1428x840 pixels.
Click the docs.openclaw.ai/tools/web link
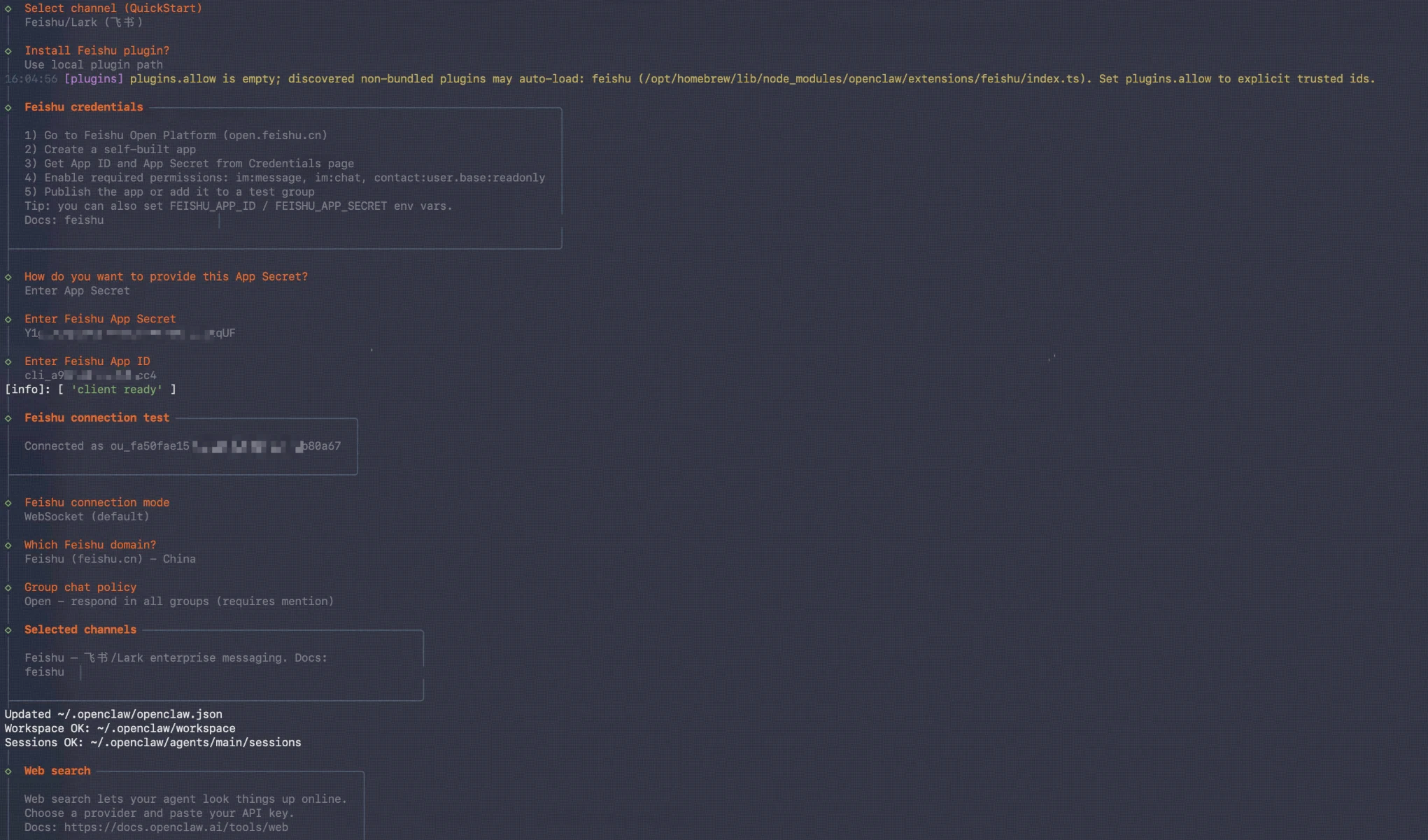click(x=176, y=827)
